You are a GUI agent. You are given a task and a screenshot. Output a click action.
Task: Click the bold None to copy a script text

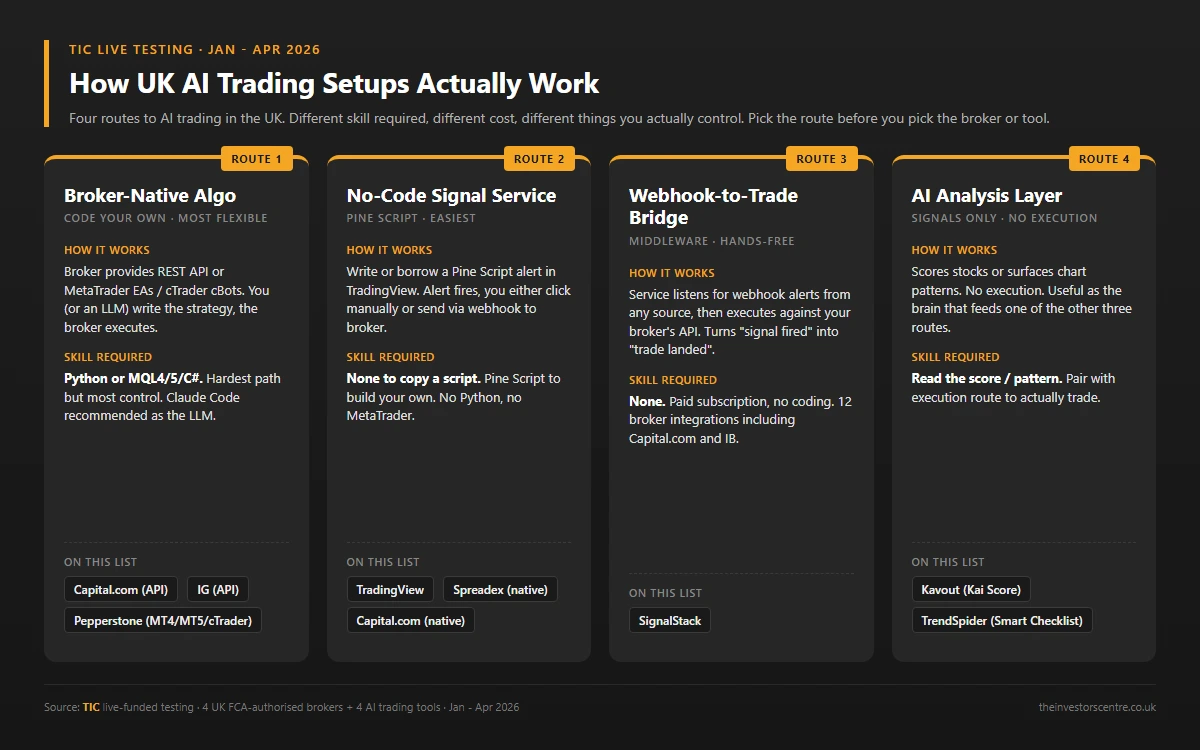point(415,379)
